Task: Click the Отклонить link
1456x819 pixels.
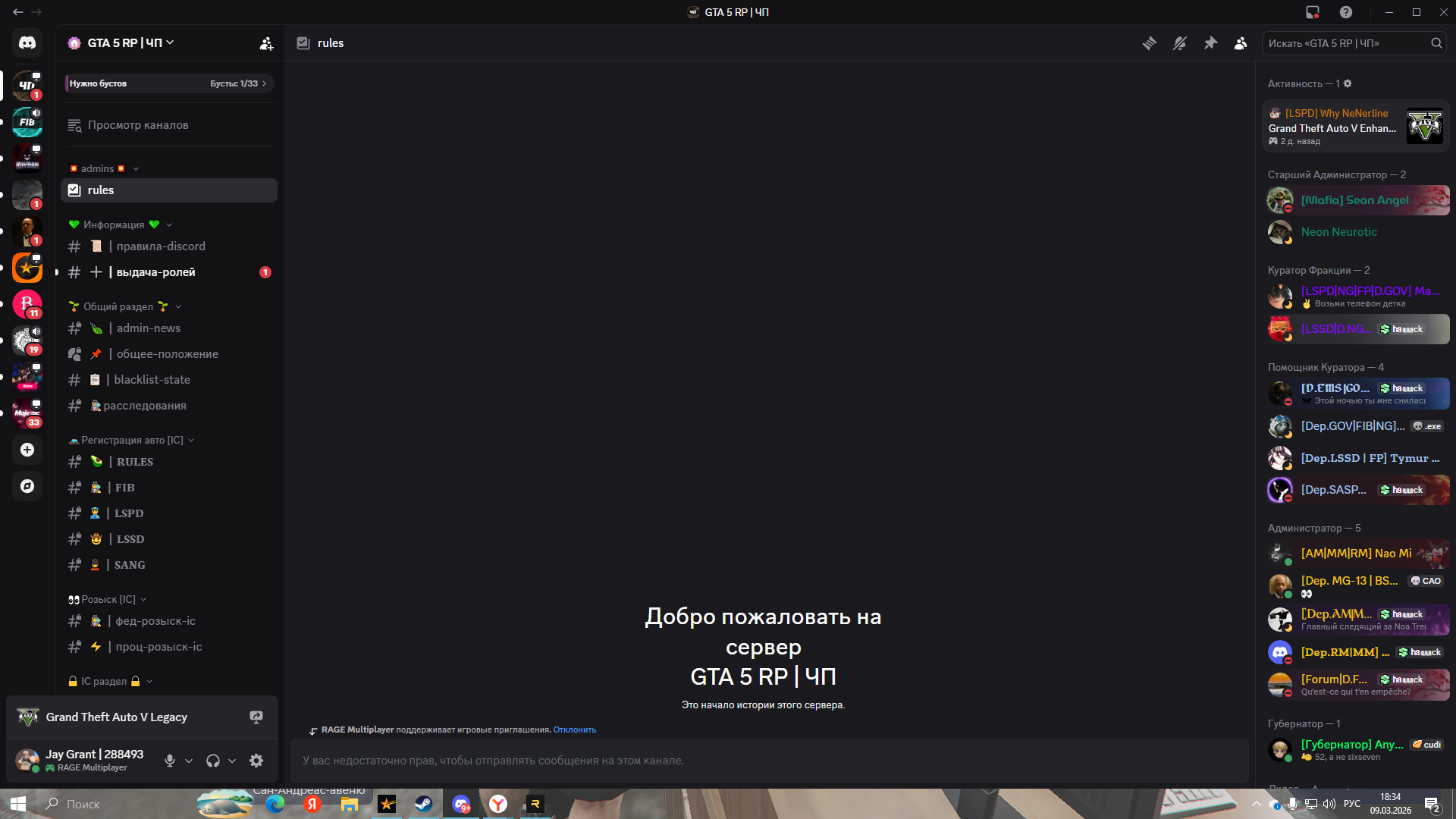Action: click(x=574, y=730)
